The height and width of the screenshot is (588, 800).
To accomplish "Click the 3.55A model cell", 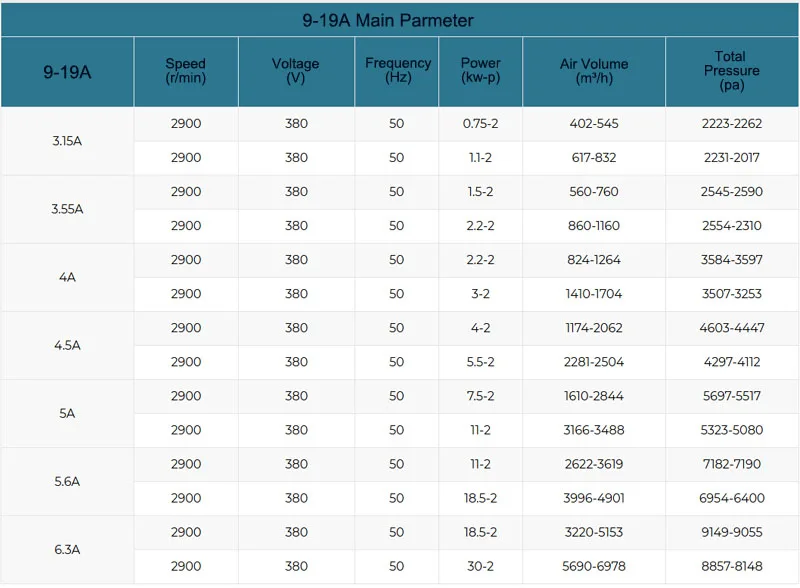I will click(67, 209).
